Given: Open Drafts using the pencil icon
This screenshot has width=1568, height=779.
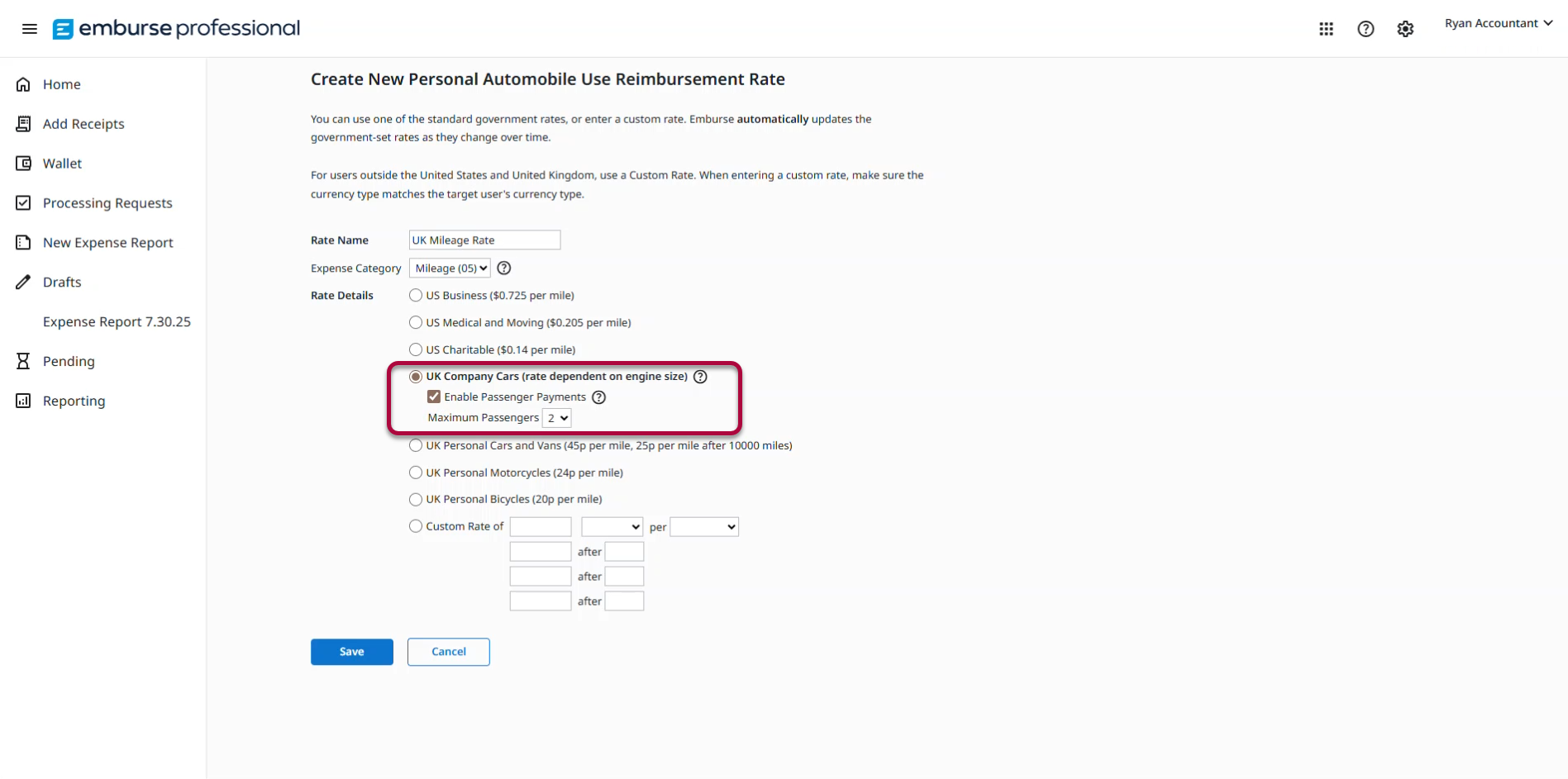Looking at the screenshot, I should click(23, 282).
